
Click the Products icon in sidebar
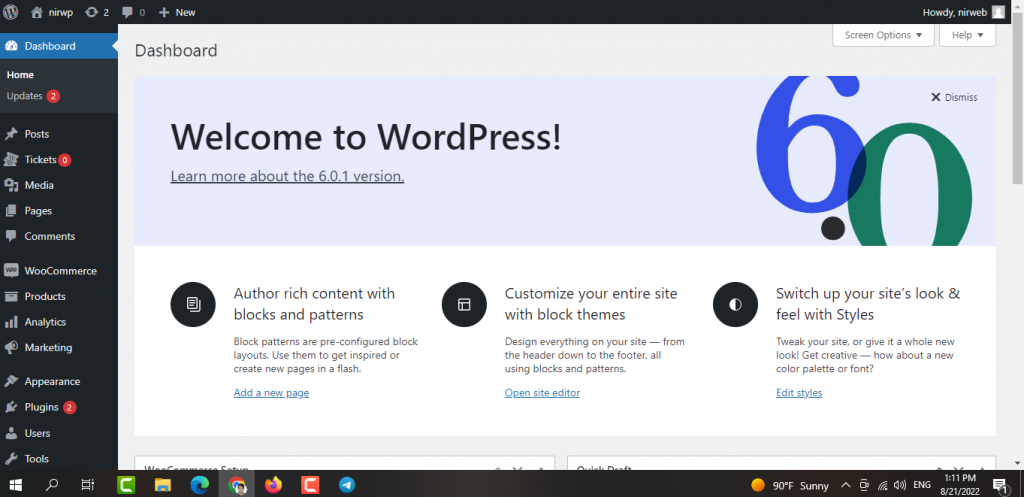11,297
